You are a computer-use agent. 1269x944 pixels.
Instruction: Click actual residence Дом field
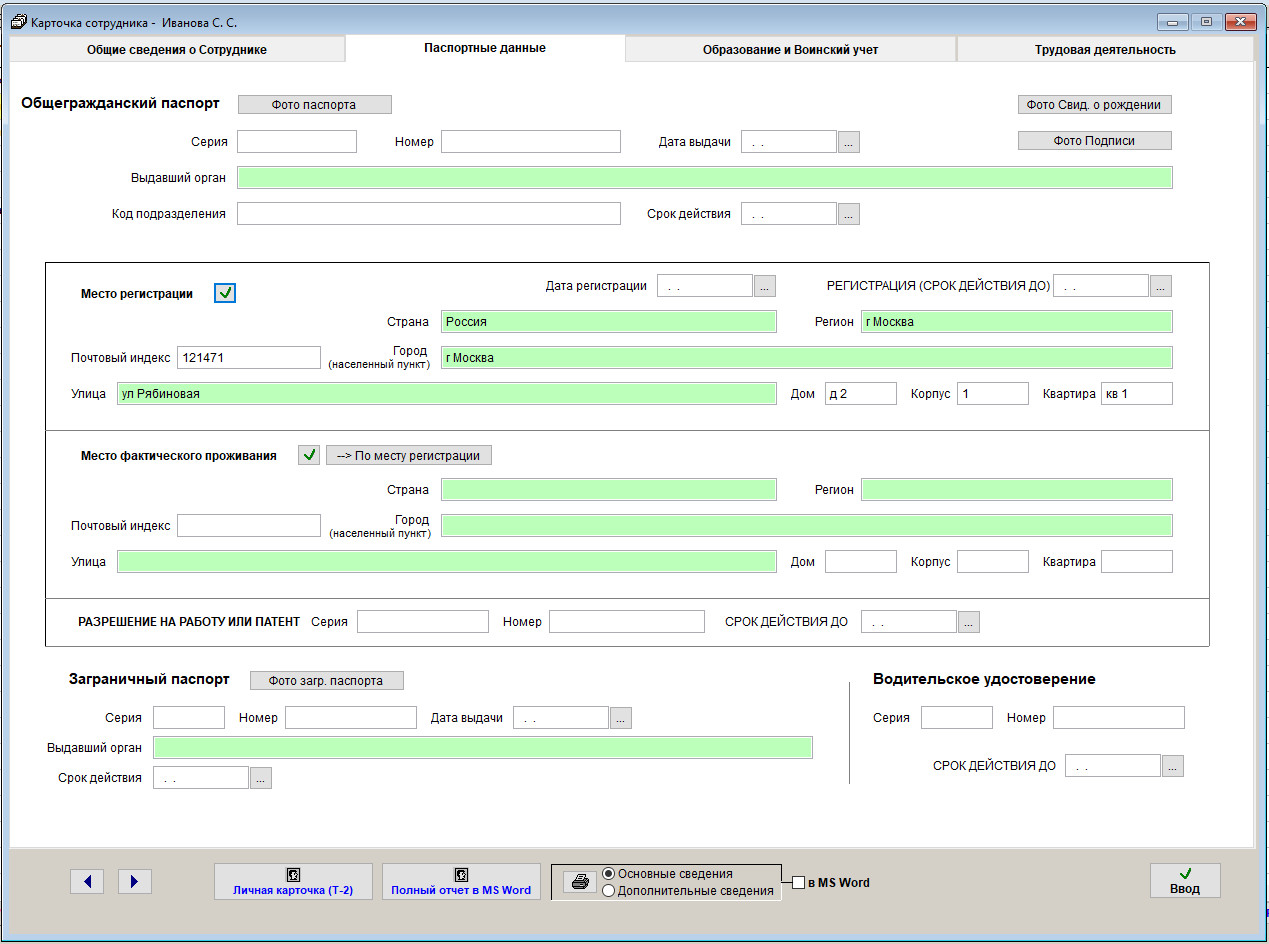(x=861, y=561)
